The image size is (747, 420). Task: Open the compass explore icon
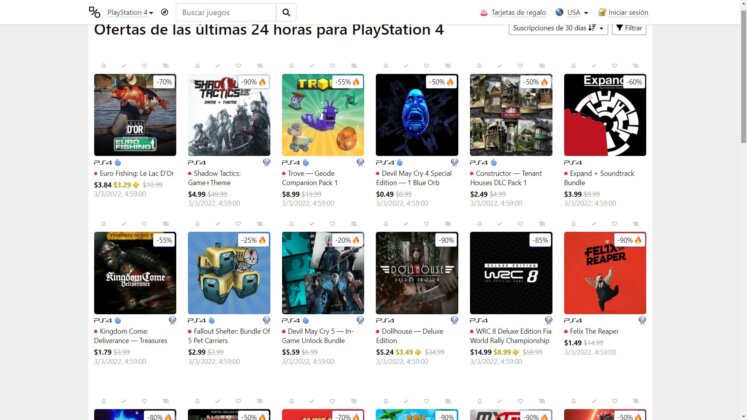pyautogui.click(x=164, y=12)
